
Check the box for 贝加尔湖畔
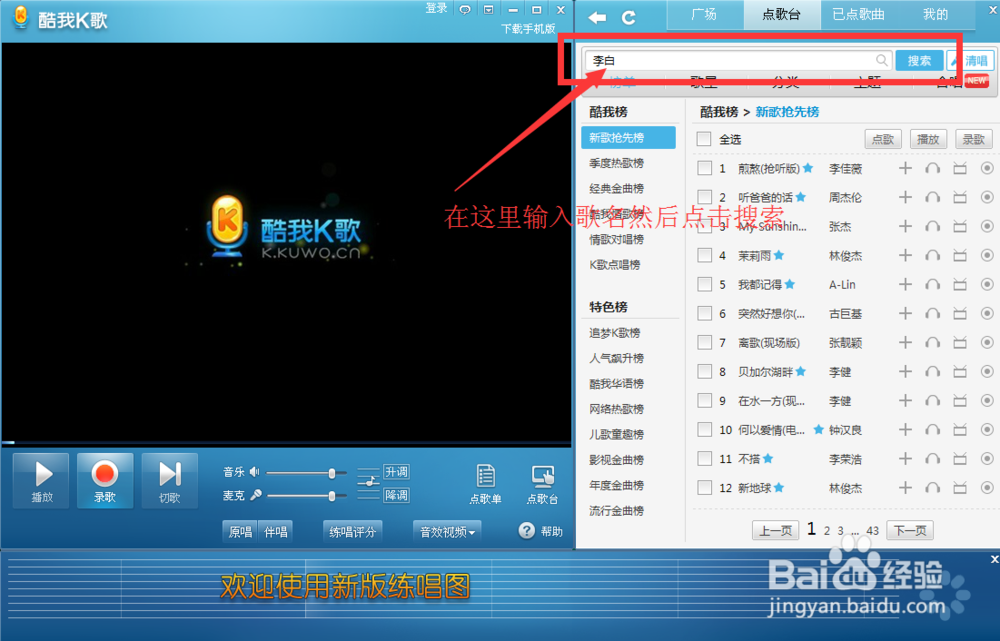coord(704,371)
